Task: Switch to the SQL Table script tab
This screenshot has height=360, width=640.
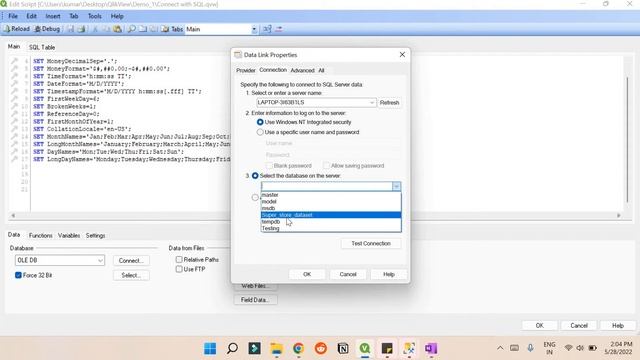Action: 42,47
